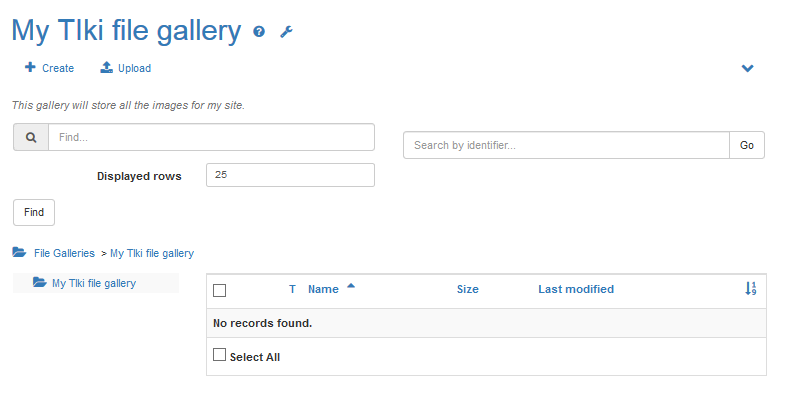Sort files by Last modified column
The height and width of the screenshot is (403, 786).
pos(576,290)
